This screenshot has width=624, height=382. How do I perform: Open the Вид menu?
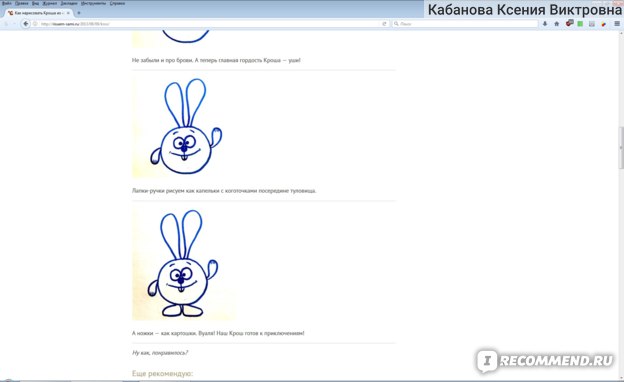pyautogui.click(x=35, y=3)
